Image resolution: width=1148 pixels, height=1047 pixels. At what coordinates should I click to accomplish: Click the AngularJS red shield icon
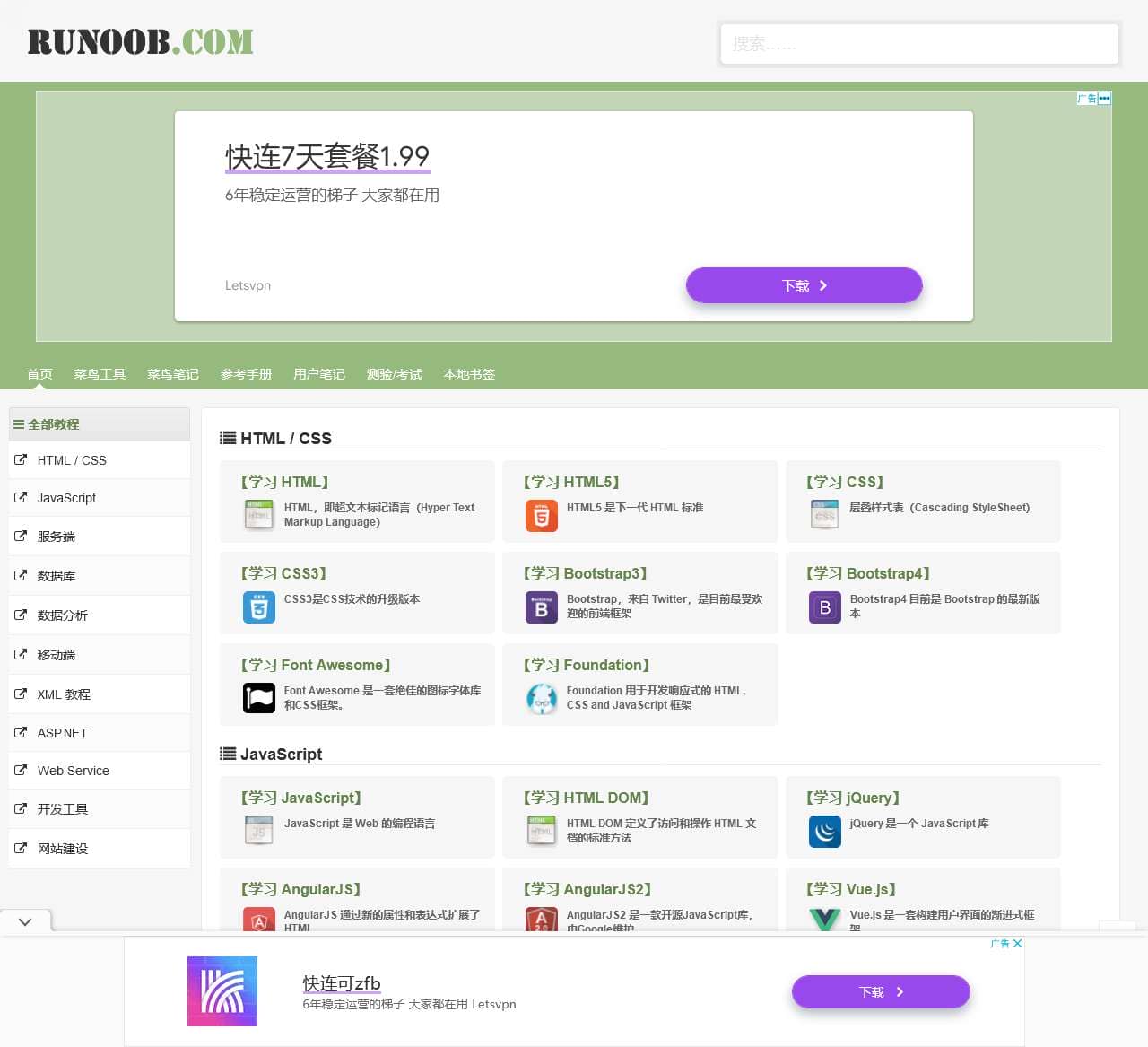point(258,920)
